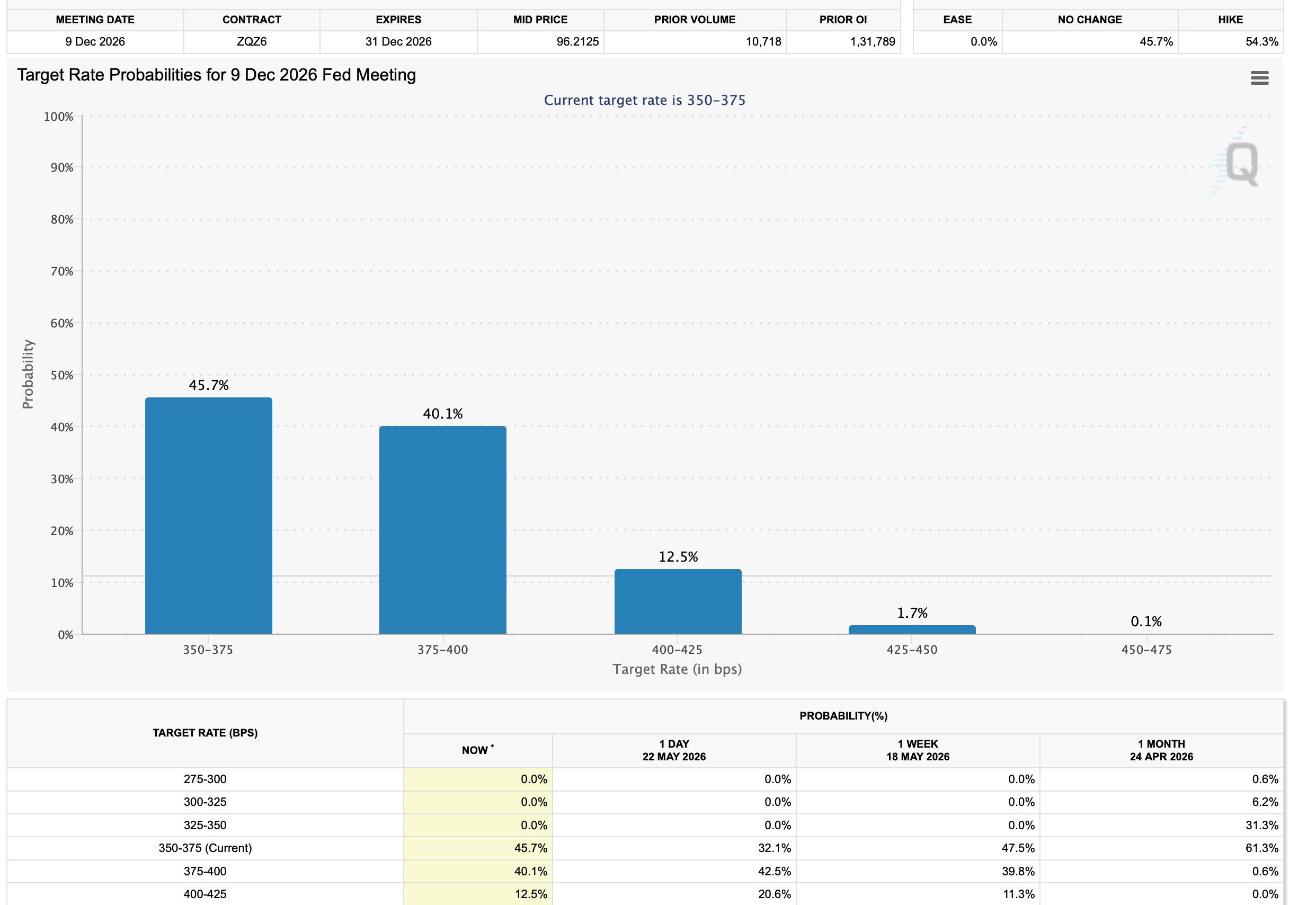Viewport: 1316px width, 905px height.
Task: Click the 1.7% bar data label
Action: click(x=912, y=613)
